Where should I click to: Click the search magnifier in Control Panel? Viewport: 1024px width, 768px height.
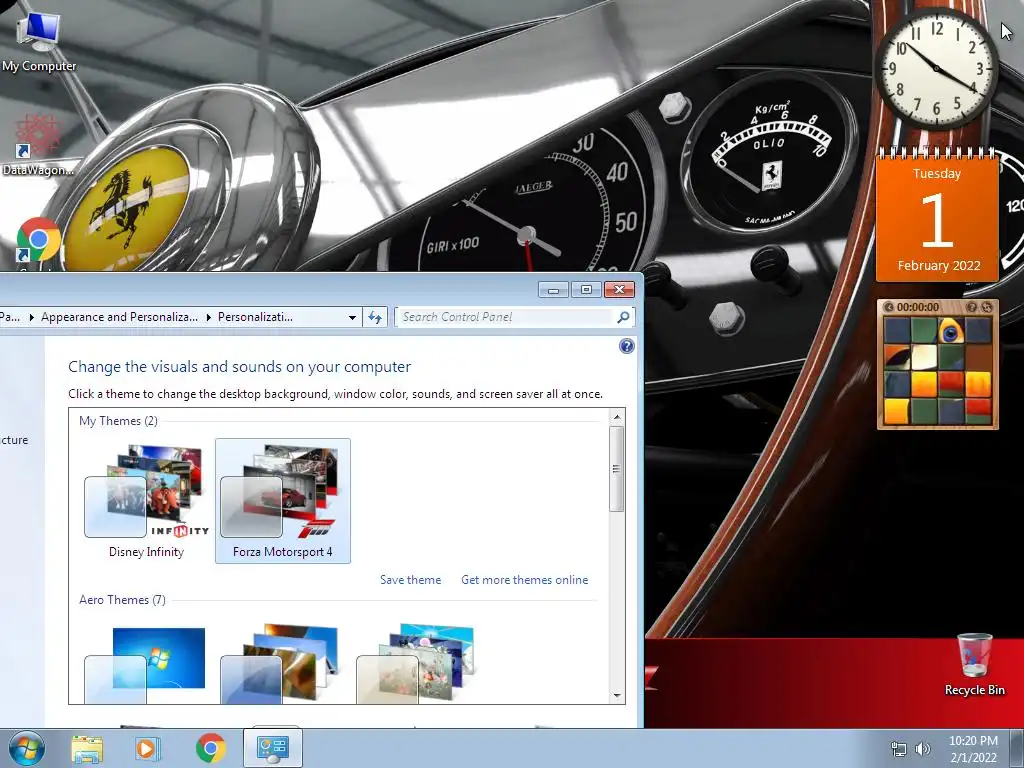pyautogui.click(x=623, y=317)
